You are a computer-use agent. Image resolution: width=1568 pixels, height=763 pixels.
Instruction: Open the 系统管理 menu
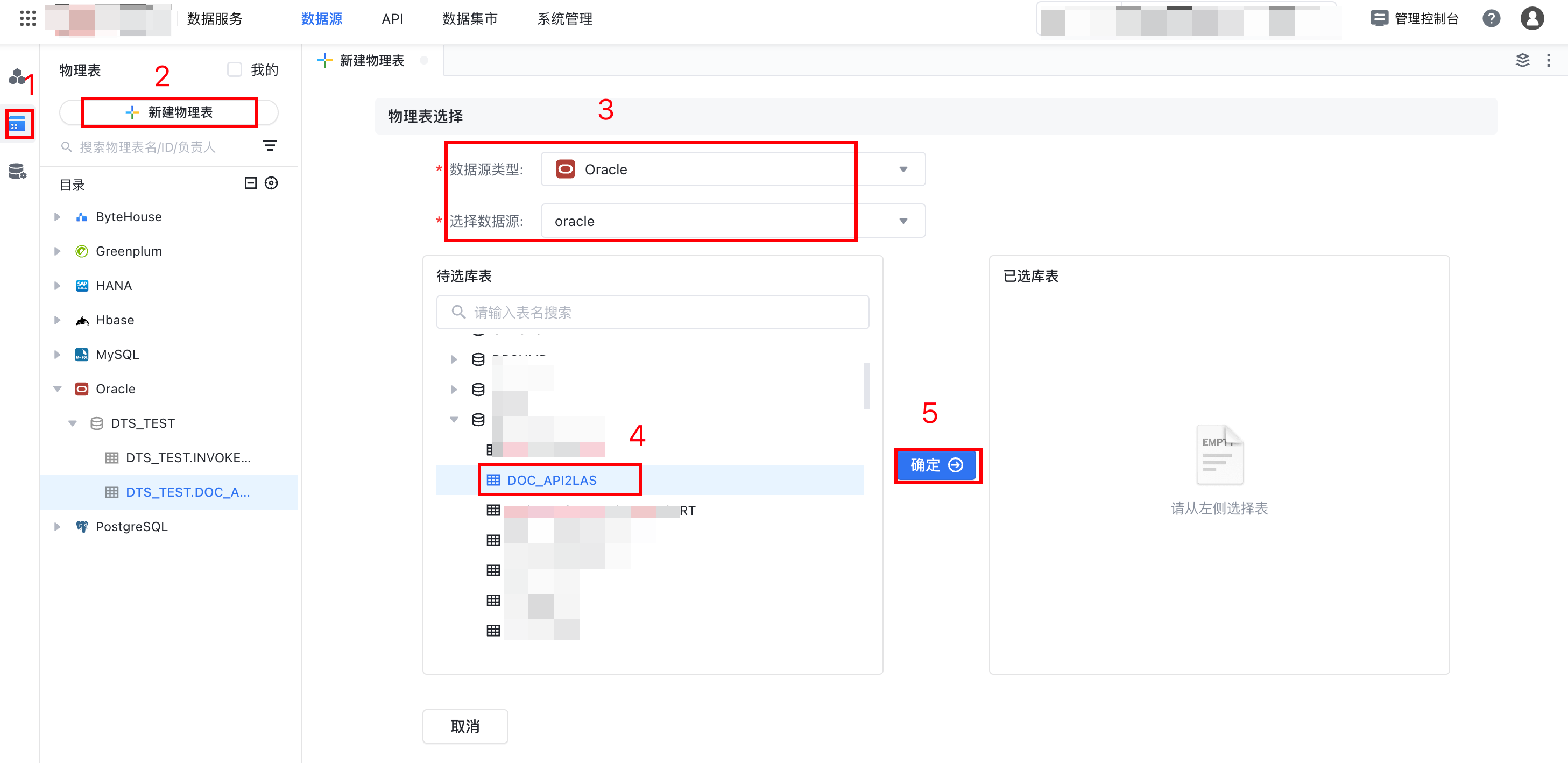pos(564,19)
